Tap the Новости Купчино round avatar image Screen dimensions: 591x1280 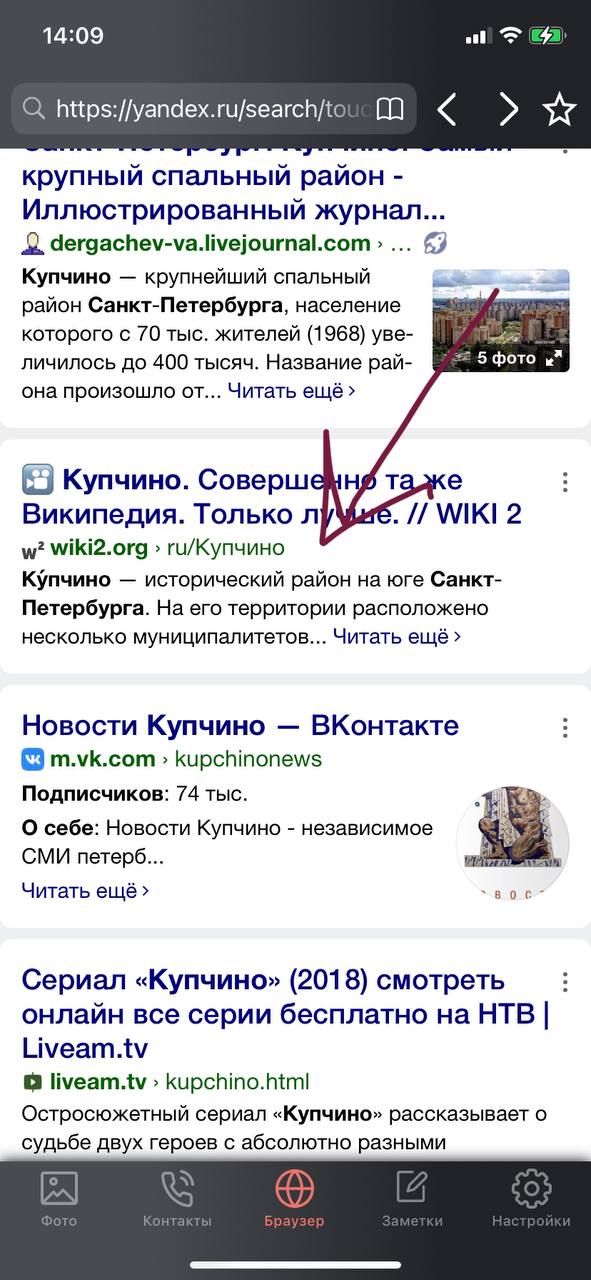[512, 841]
